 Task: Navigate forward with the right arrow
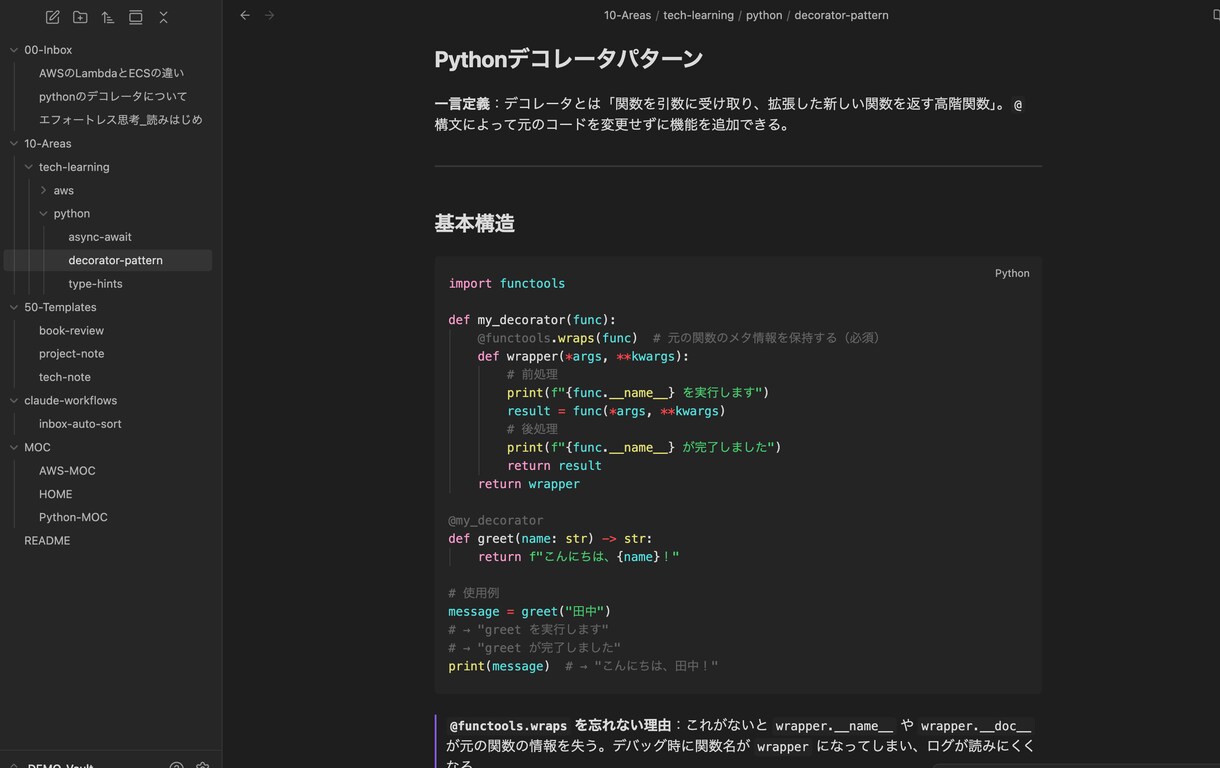pos(269,15)
